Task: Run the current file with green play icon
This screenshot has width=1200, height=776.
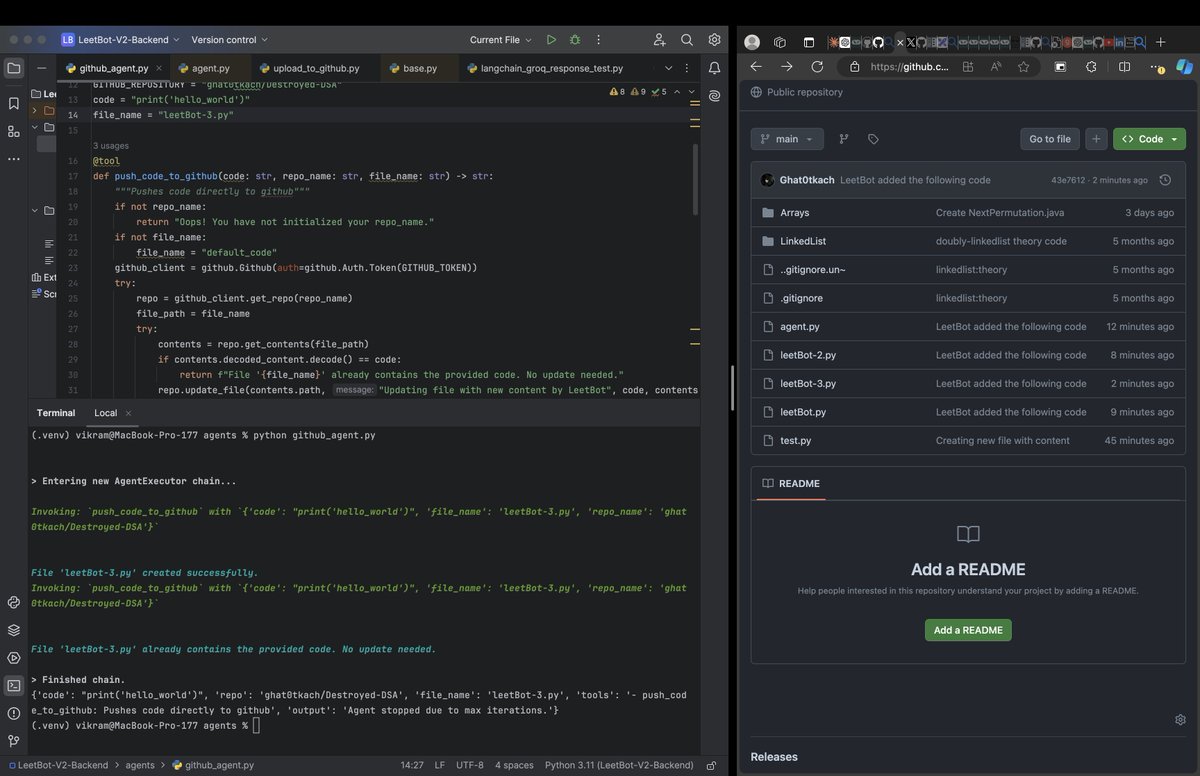Action: pyautogui.click(x=551, y=40)
